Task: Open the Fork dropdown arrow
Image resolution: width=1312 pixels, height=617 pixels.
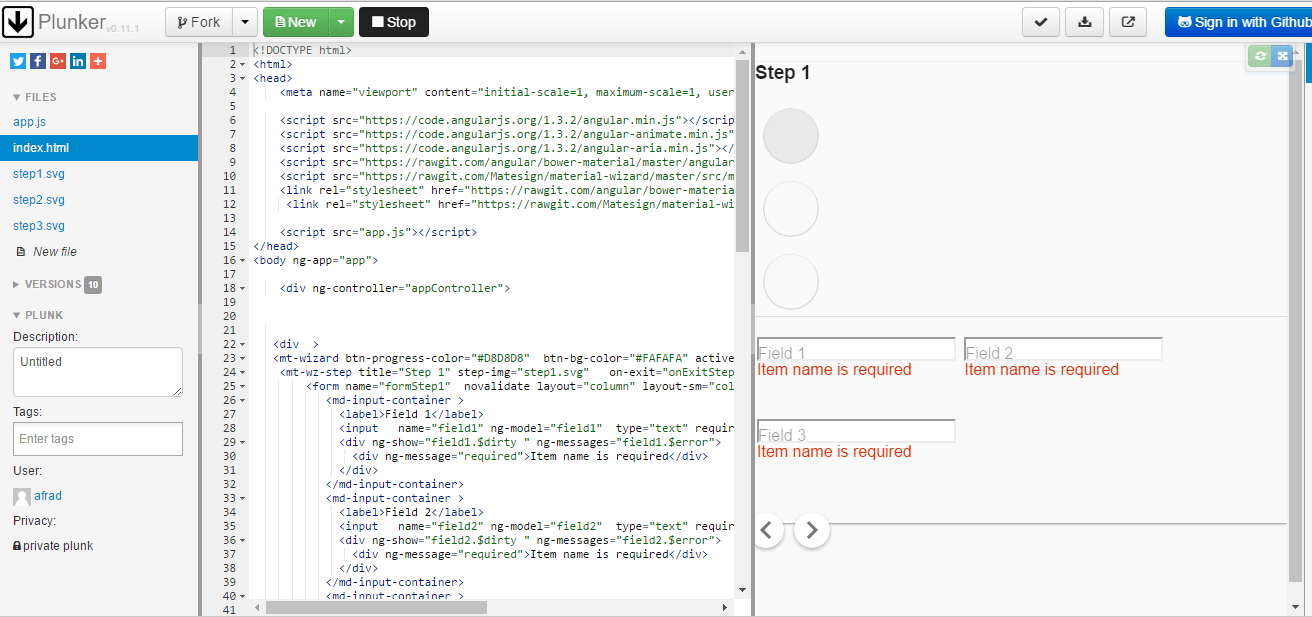Action: point(245,22)
